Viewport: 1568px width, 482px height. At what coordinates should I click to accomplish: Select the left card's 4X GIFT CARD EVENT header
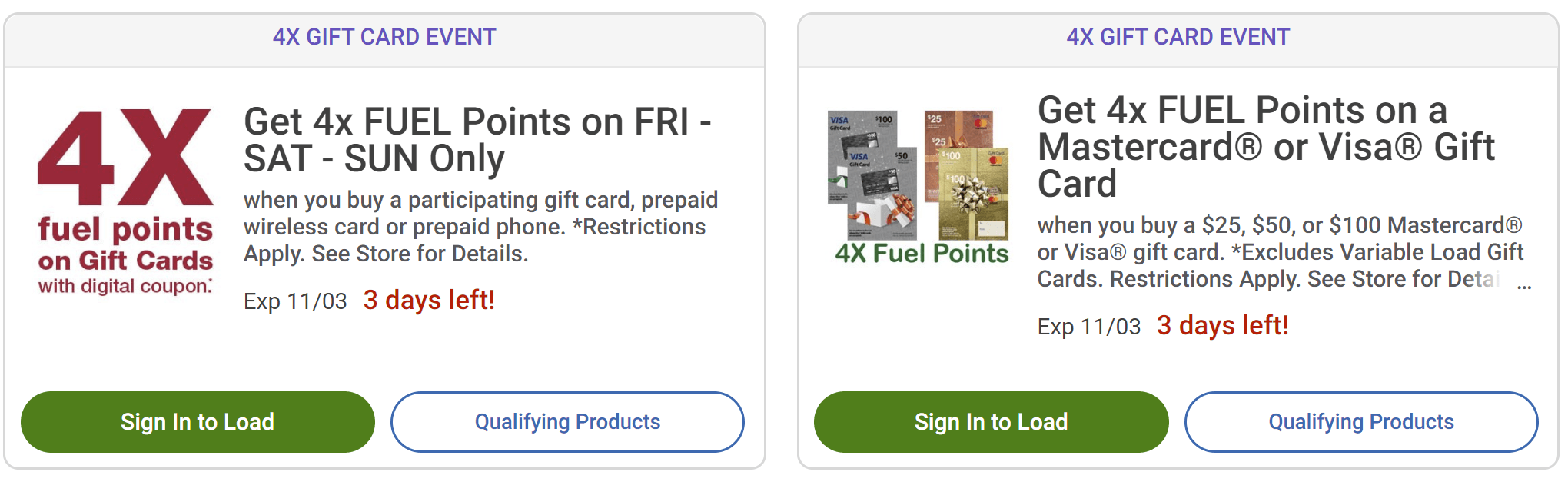tap(384, 37)
